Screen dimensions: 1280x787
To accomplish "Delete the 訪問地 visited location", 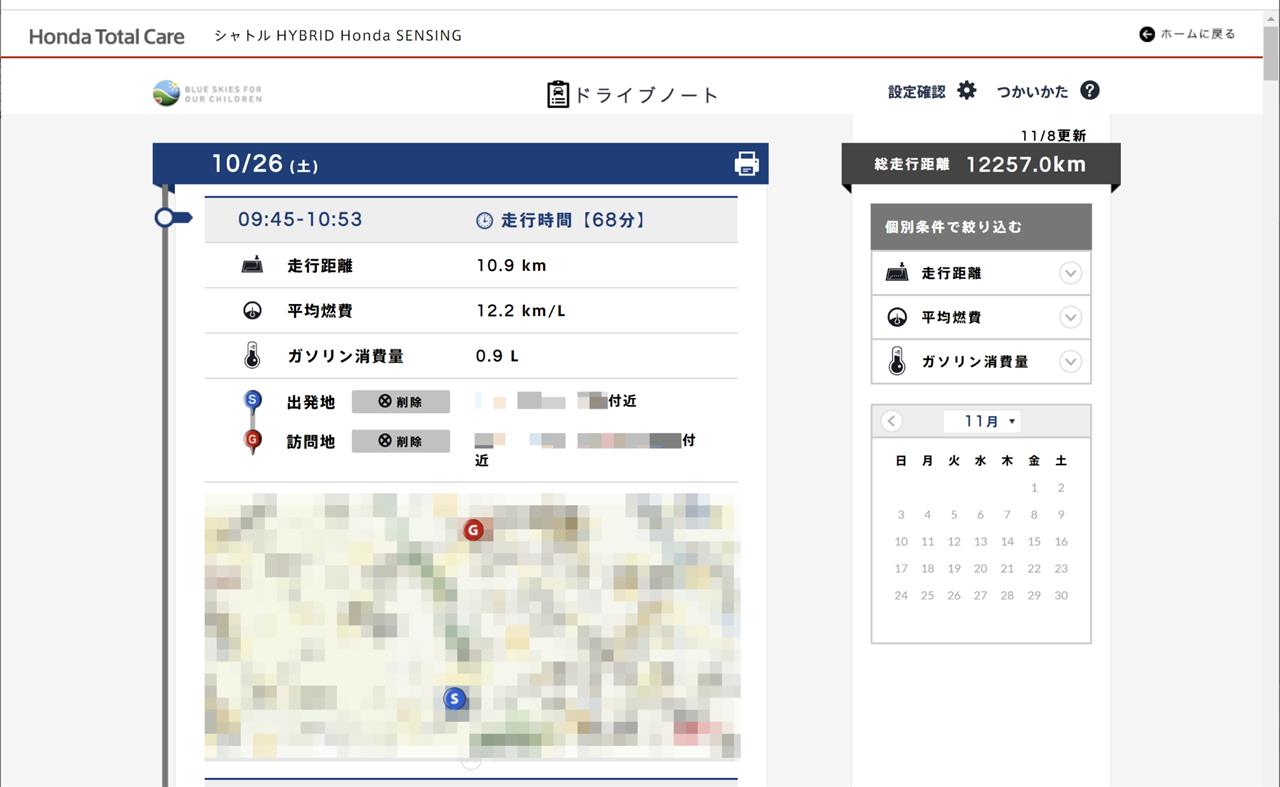I will click(400, 441).
